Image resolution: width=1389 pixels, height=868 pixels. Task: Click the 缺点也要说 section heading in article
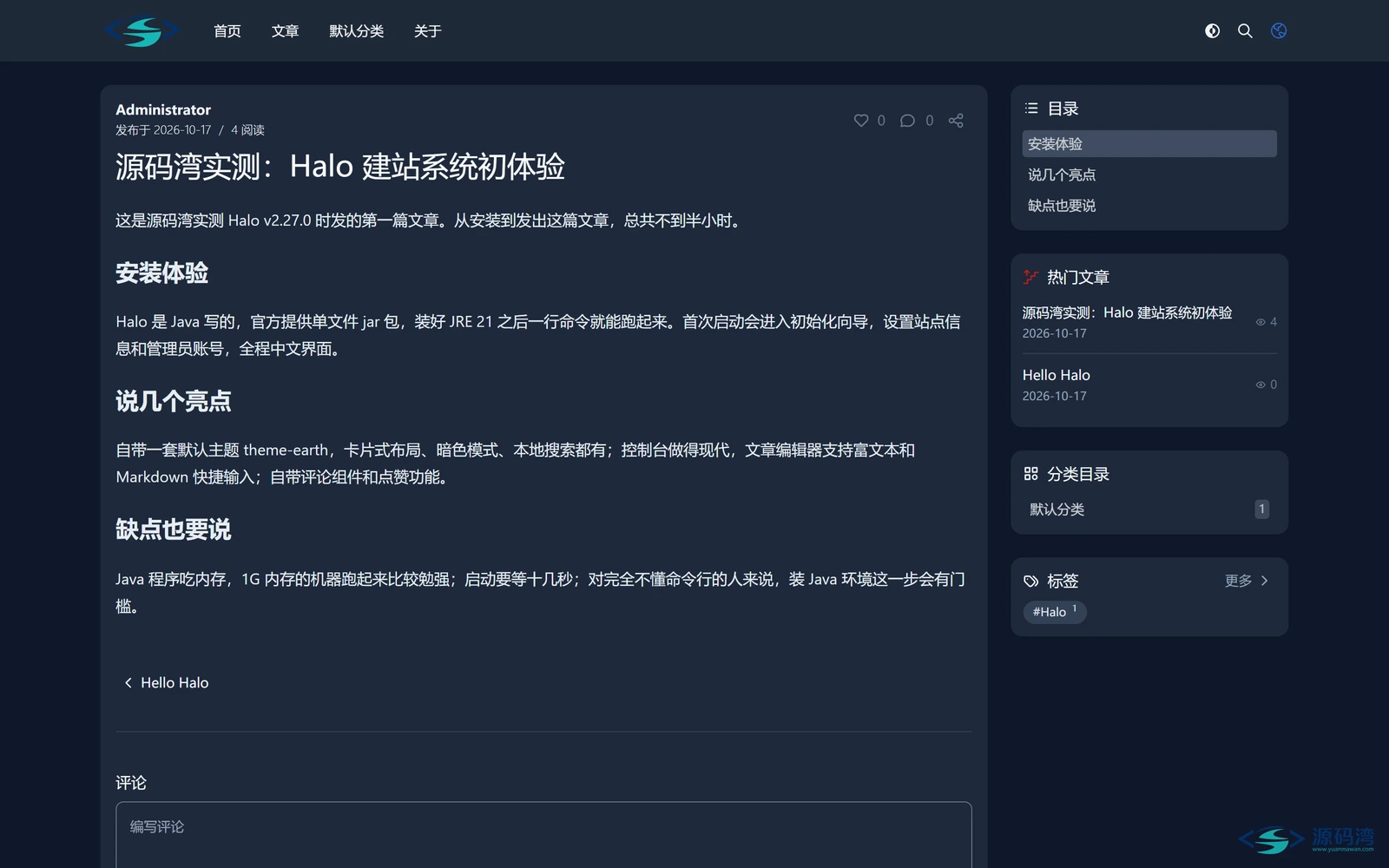174,529
